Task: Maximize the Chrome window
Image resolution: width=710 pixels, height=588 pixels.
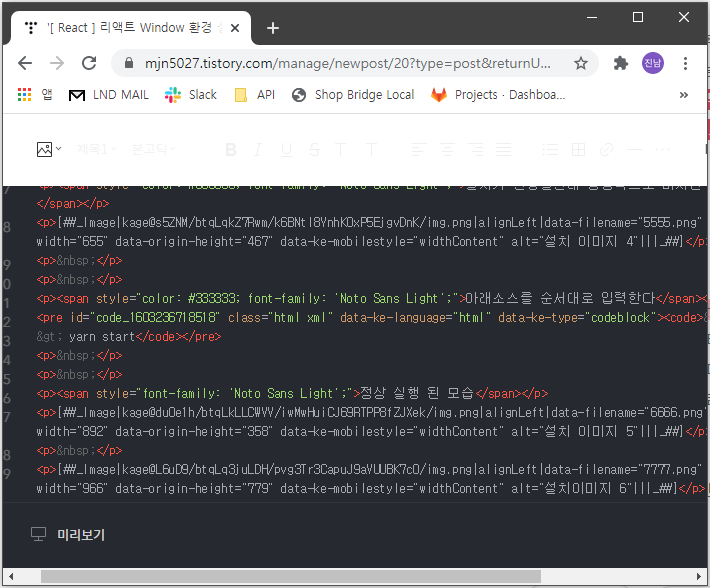Action: coord(638,17)
